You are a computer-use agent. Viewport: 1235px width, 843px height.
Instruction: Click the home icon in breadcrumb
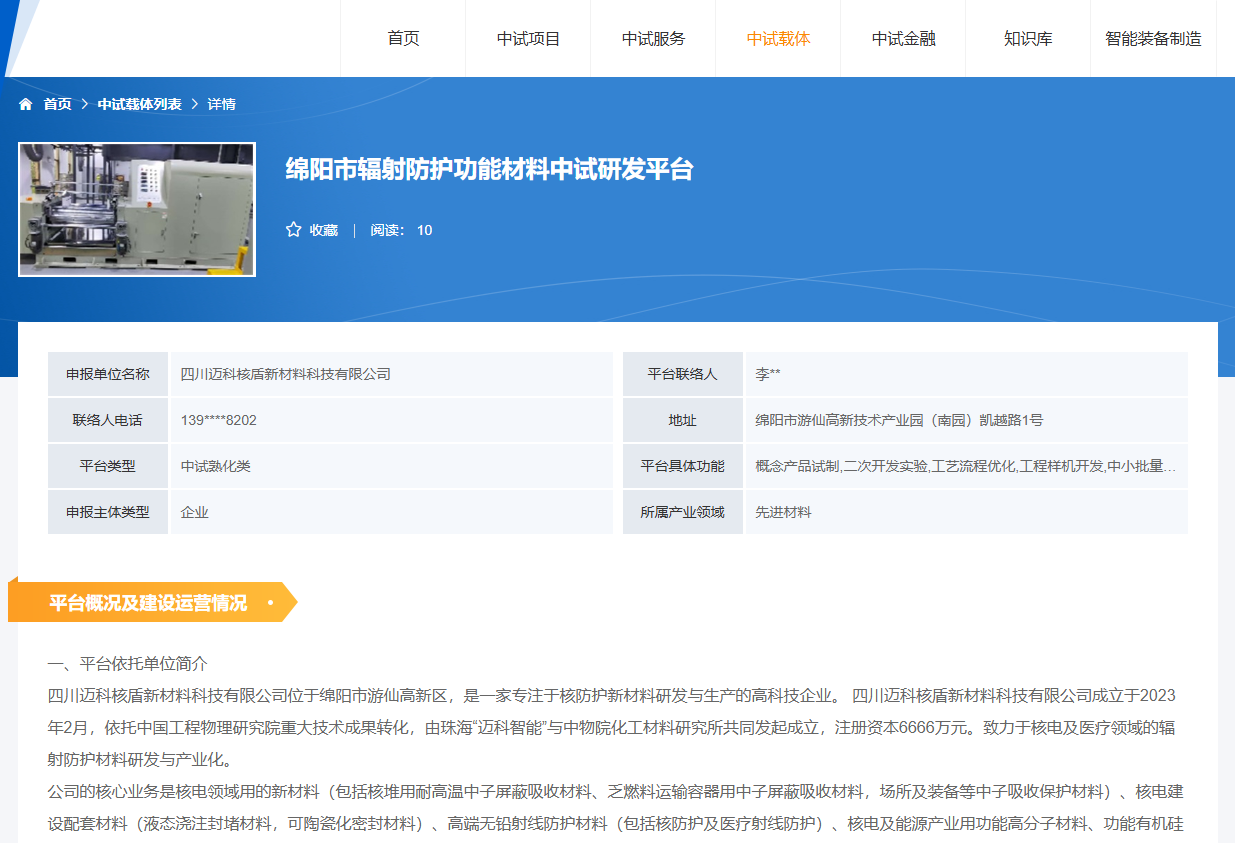26,104
